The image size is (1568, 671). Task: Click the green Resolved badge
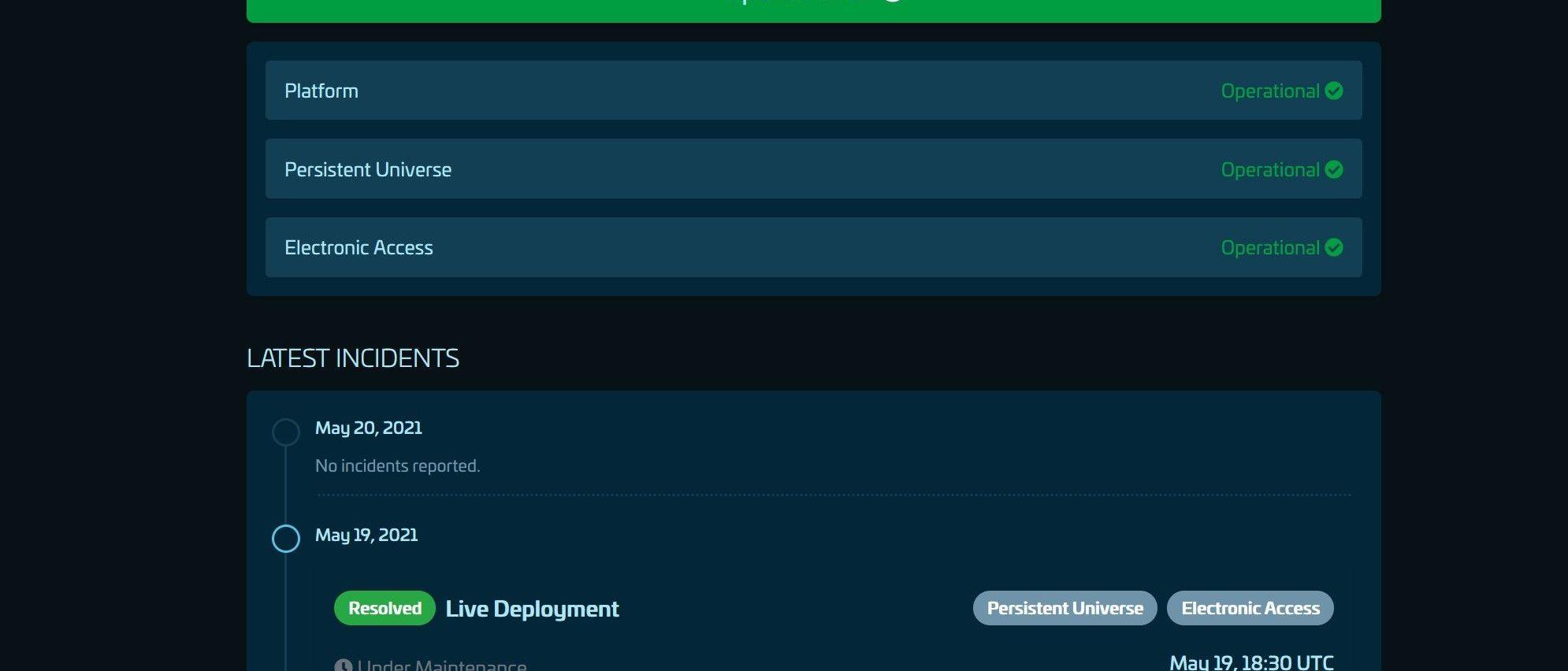[x=385, y=608]
